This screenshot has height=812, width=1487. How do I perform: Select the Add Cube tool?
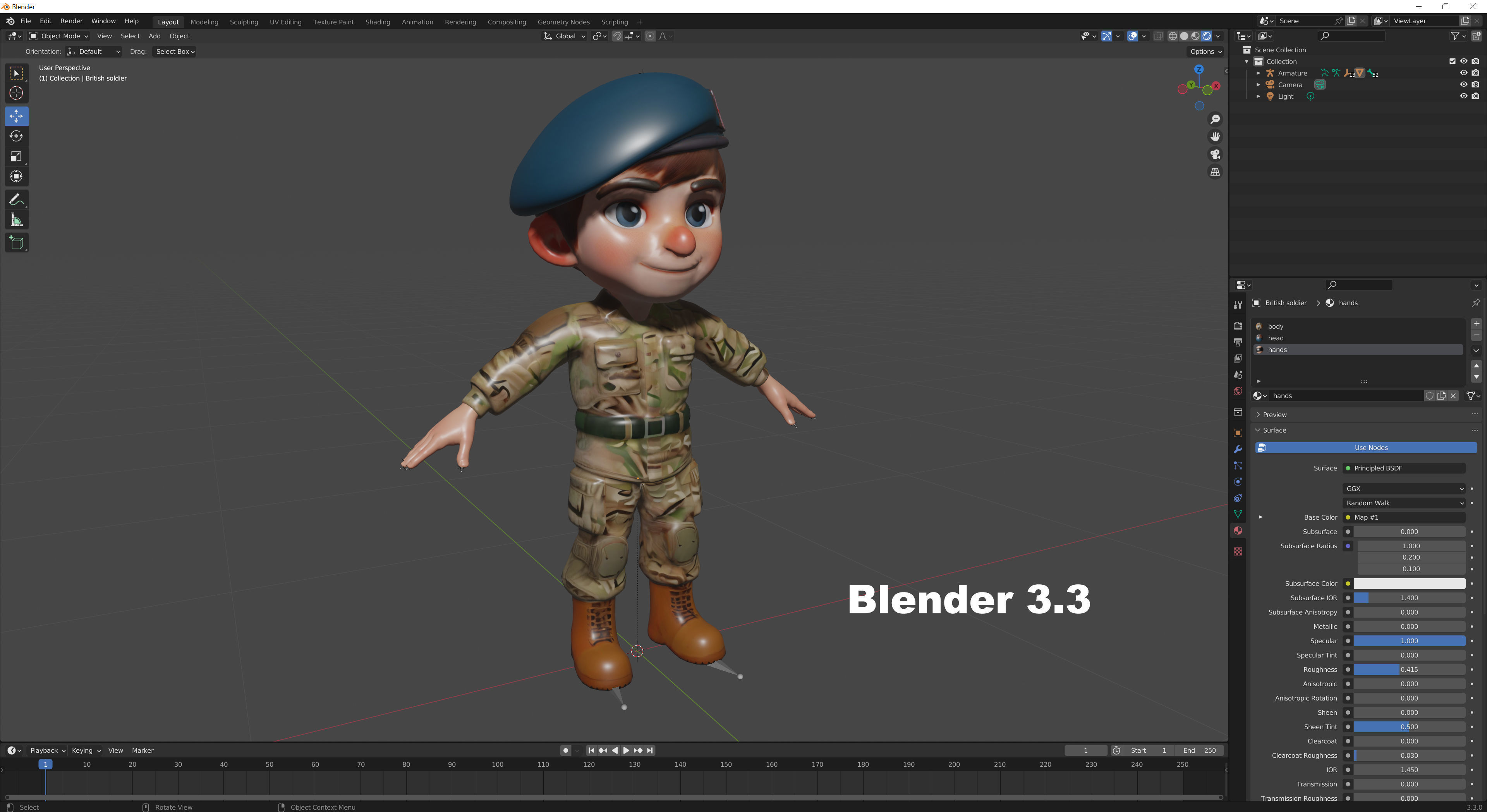(x=16, y=243)
